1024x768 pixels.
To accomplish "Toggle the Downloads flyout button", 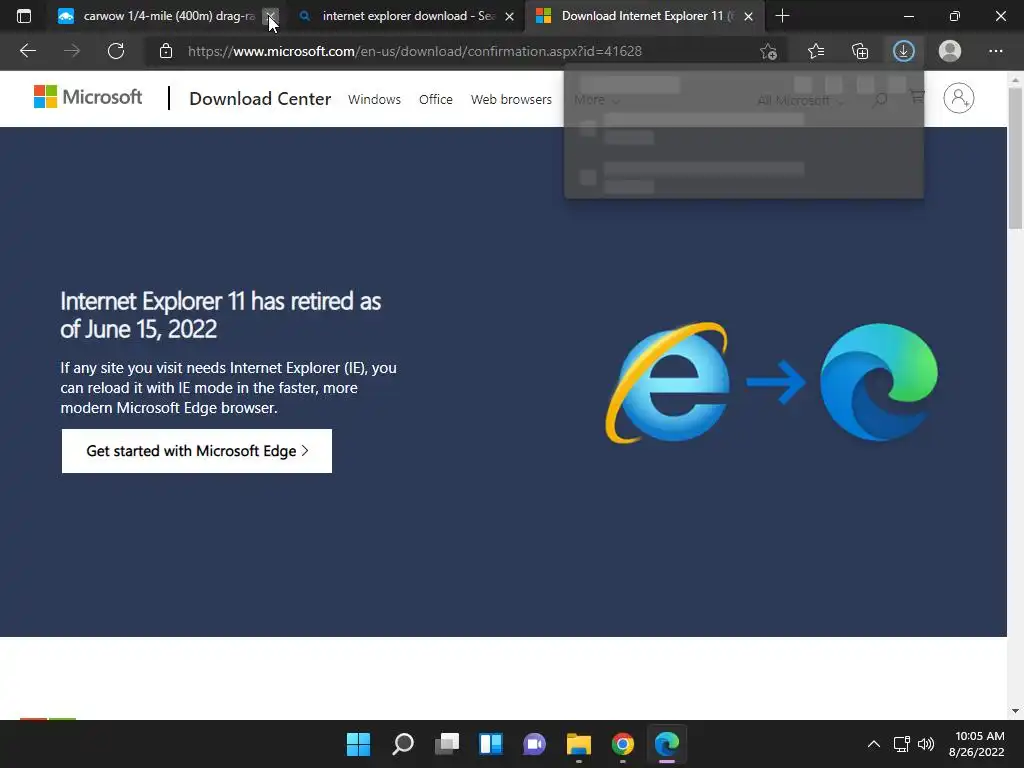I will click(904, 51).
